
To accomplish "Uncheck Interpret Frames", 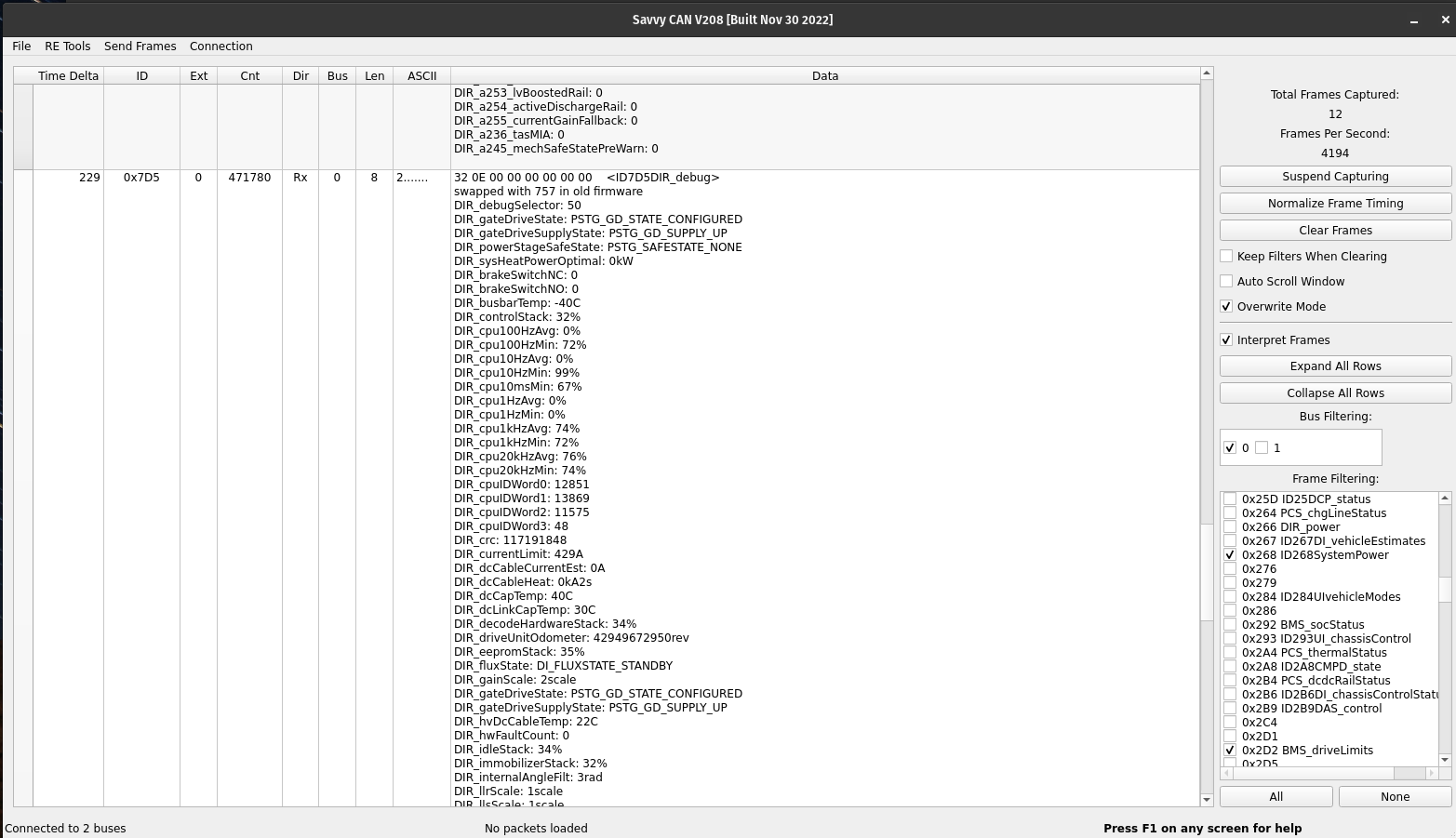I will tap(1226, 340).
